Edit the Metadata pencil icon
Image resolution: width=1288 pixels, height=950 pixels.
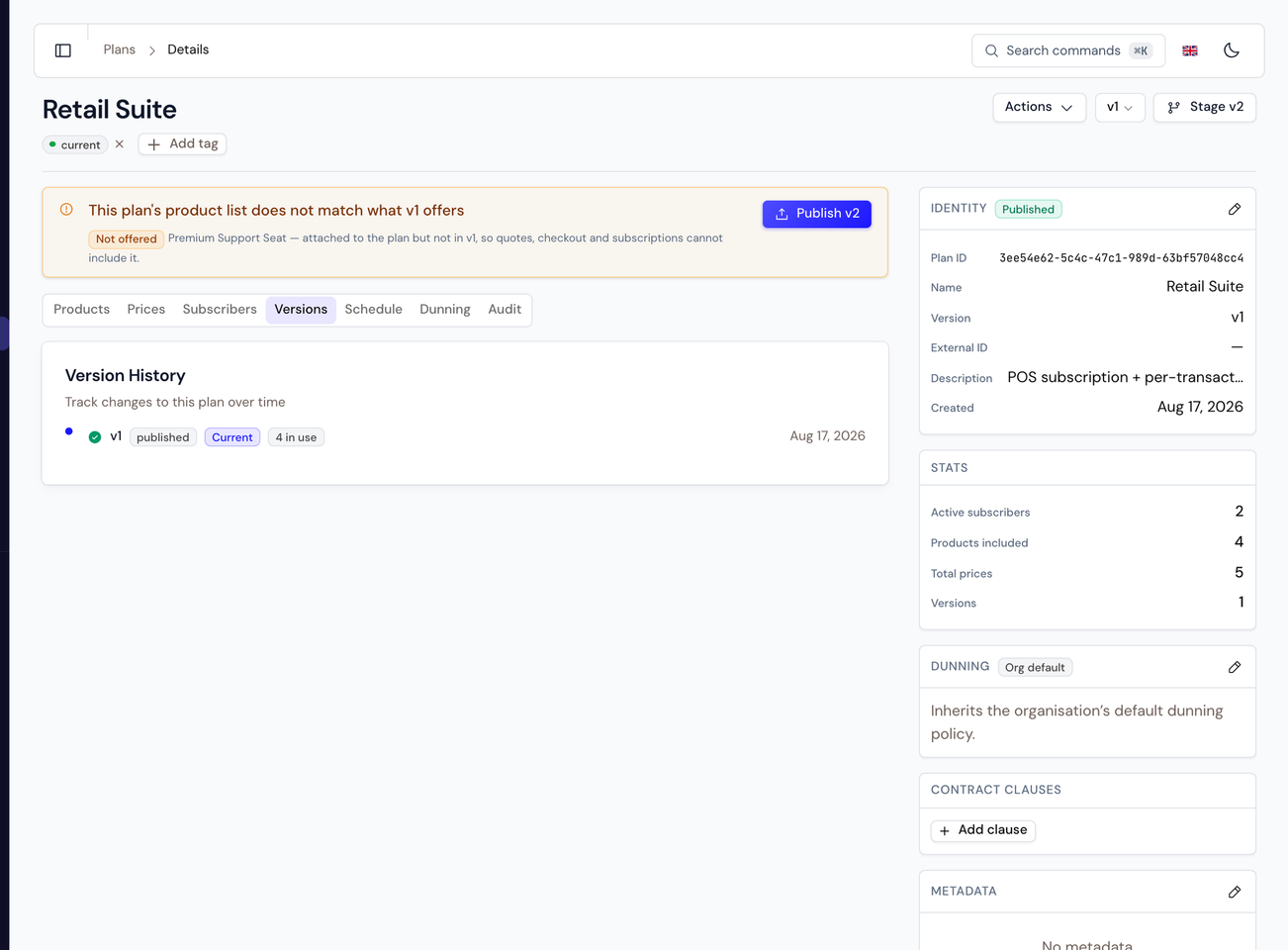tap(1235, 892)
